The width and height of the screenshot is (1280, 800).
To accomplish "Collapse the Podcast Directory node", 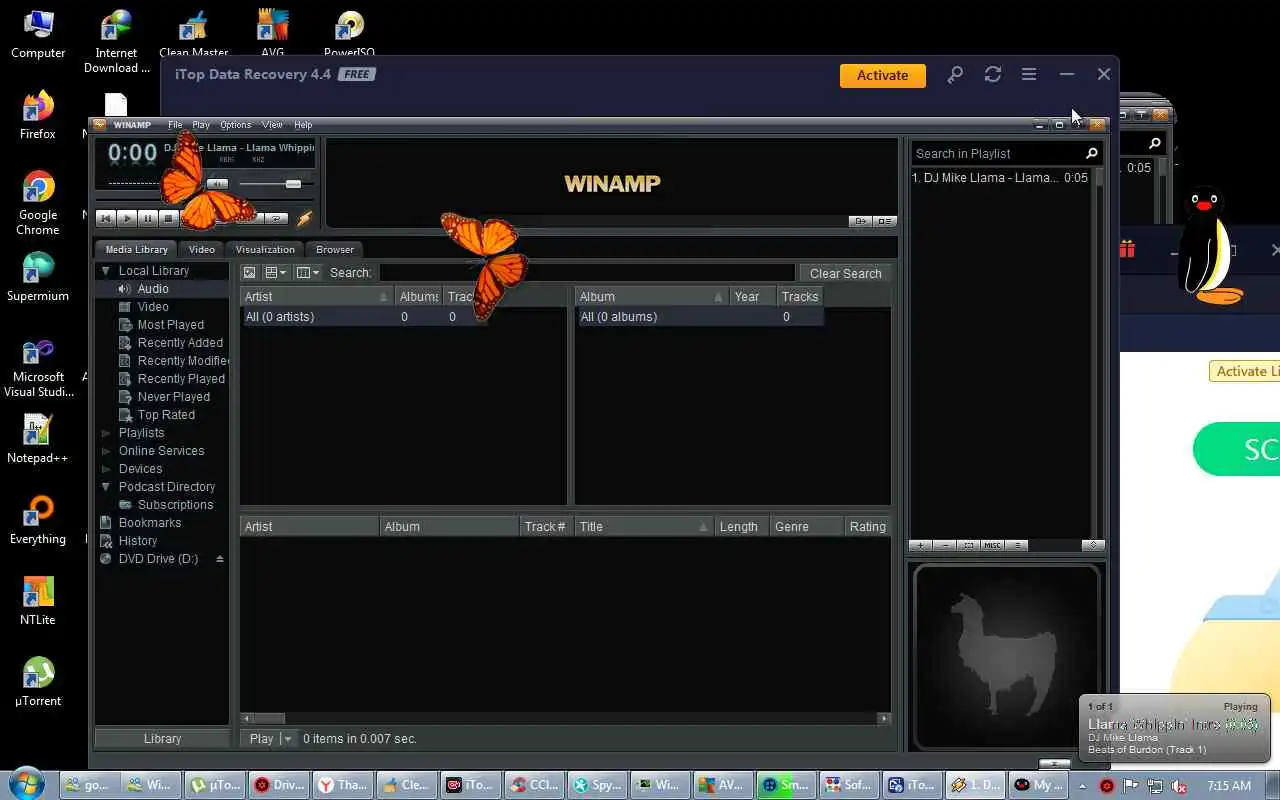I will (x=105, y=487).
